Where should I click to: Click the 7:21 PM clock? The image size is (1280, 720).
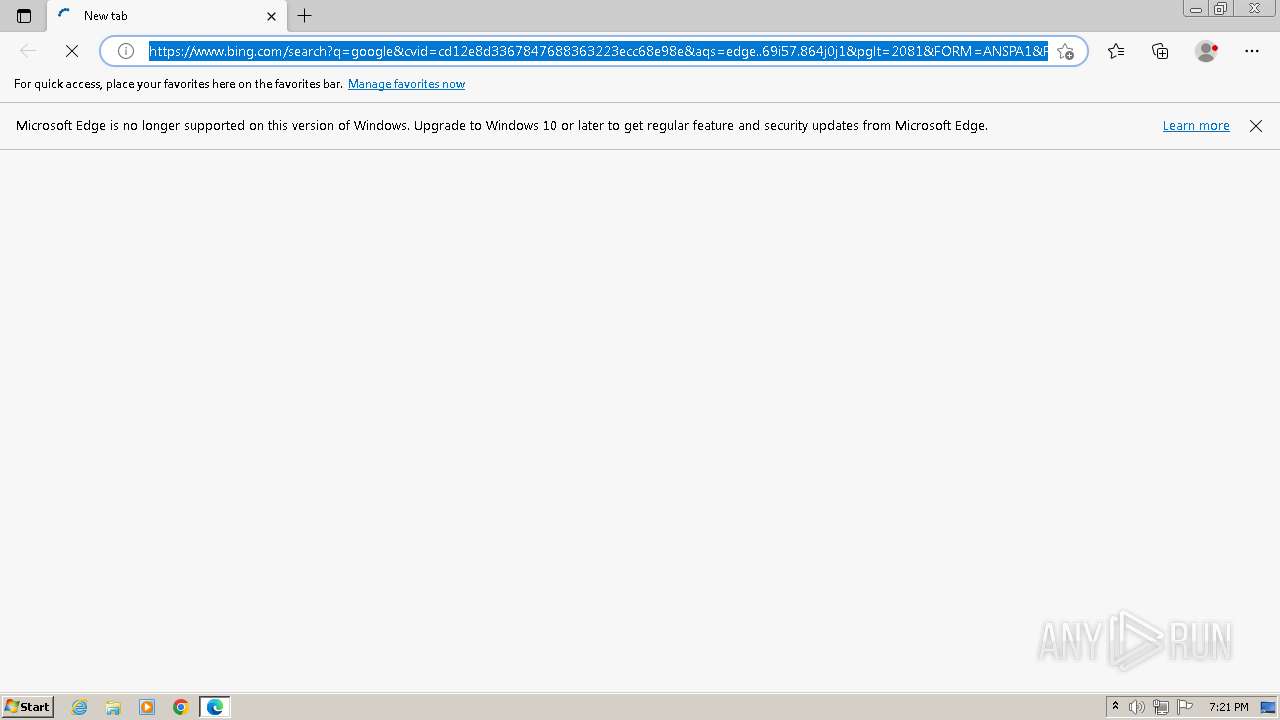1228,707
